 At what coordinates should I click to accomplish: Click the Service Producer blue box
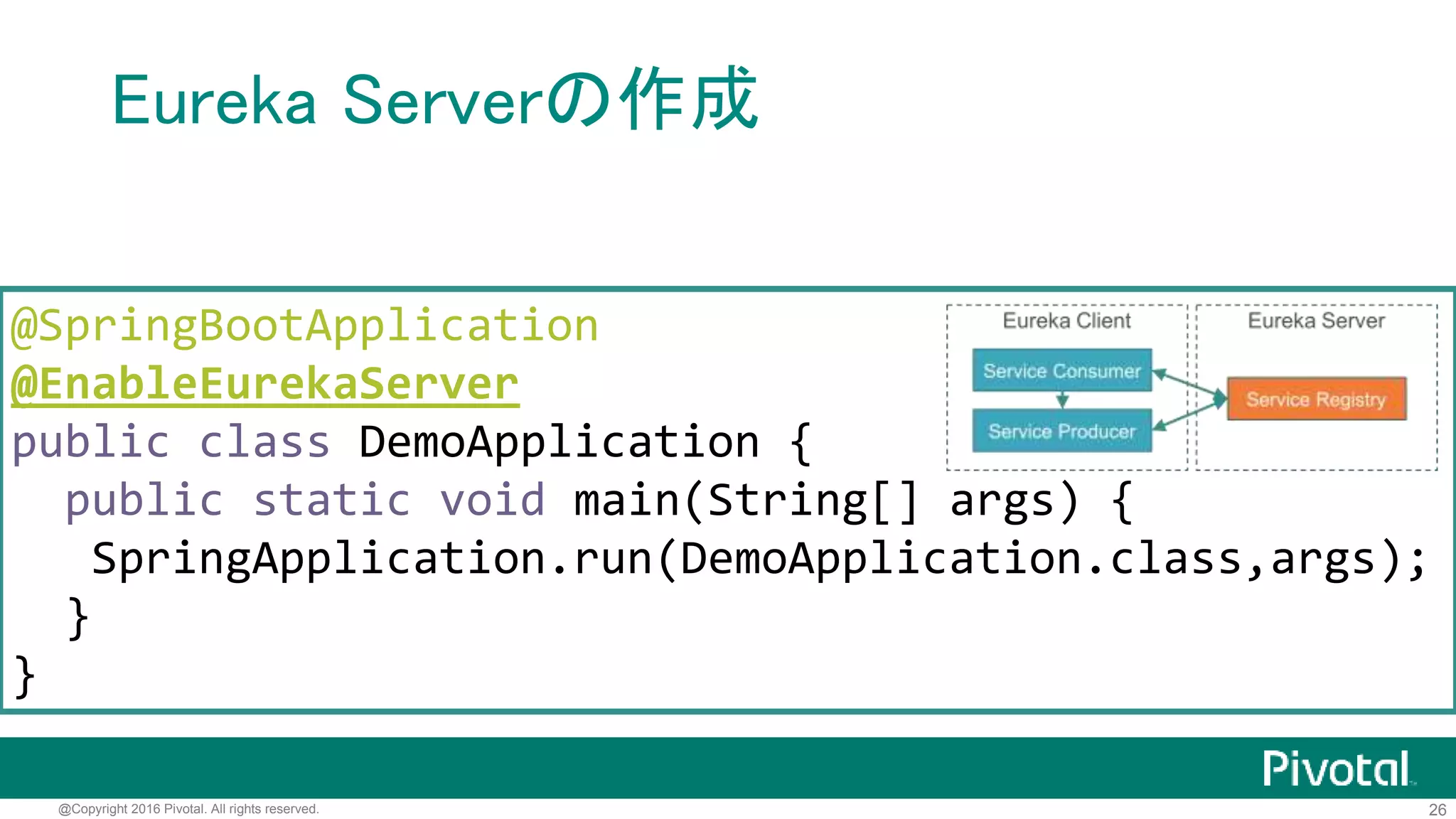click(x=1061, y=431)
